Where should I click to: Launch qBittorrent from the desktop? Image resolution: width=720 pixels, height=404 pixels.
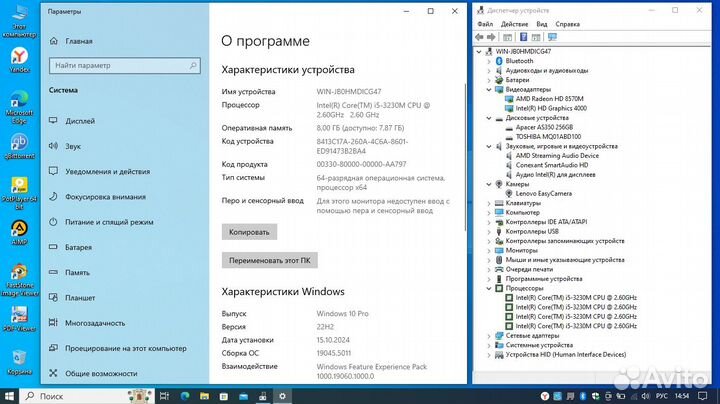point(19,146)
